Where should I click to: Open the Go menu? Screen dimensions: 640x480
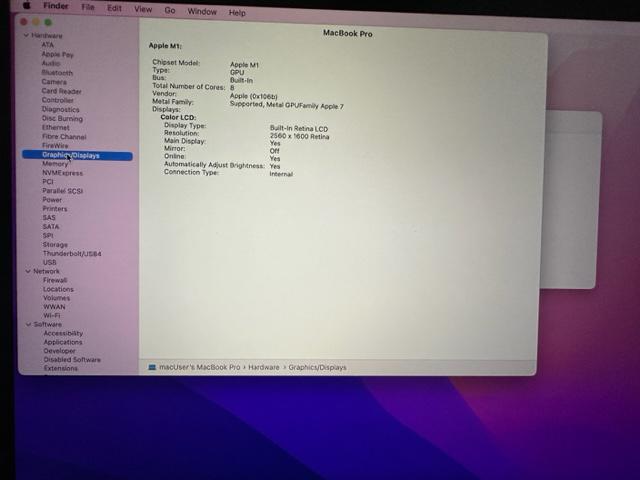(x=169, y=11)
